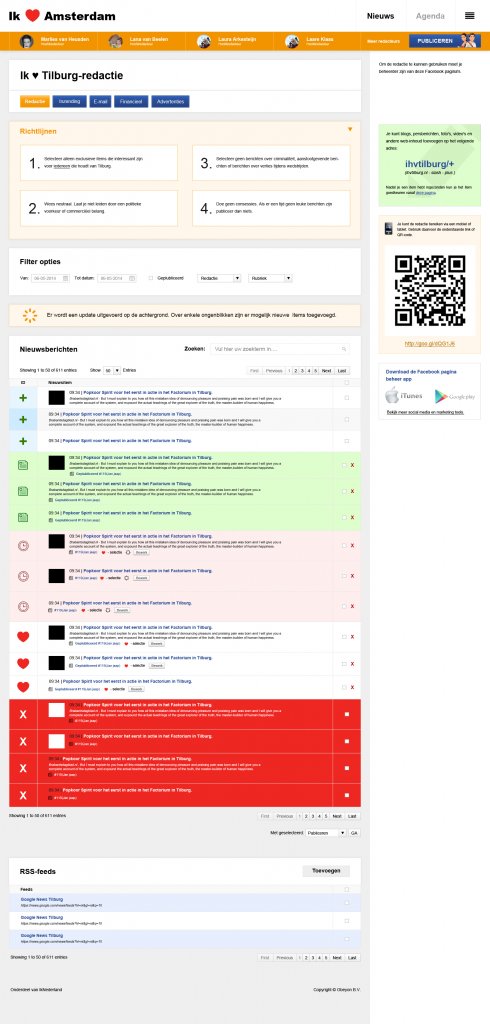Image resolution: width=490 pixels, height=1024 pixels.
Task: Click the Meer redacteurs link
Action: [383, 41]
